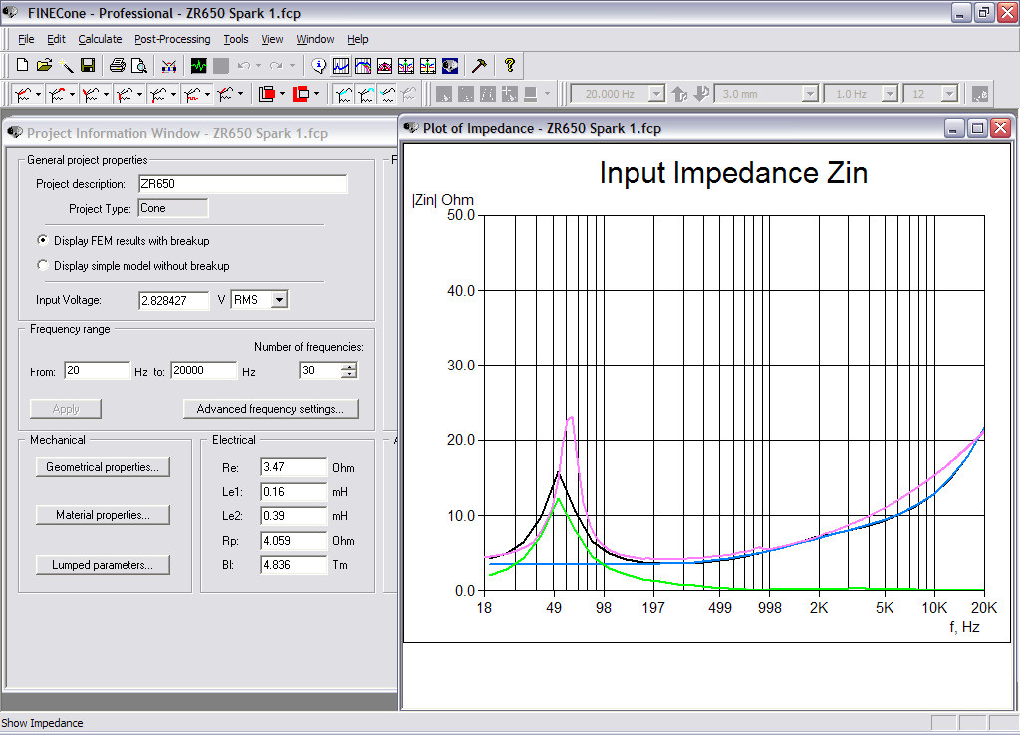Click the Re resistance field showing 3.47
Image resolution: width=1020 pixels, height=735 pixels.
click(x=293, y=467)
